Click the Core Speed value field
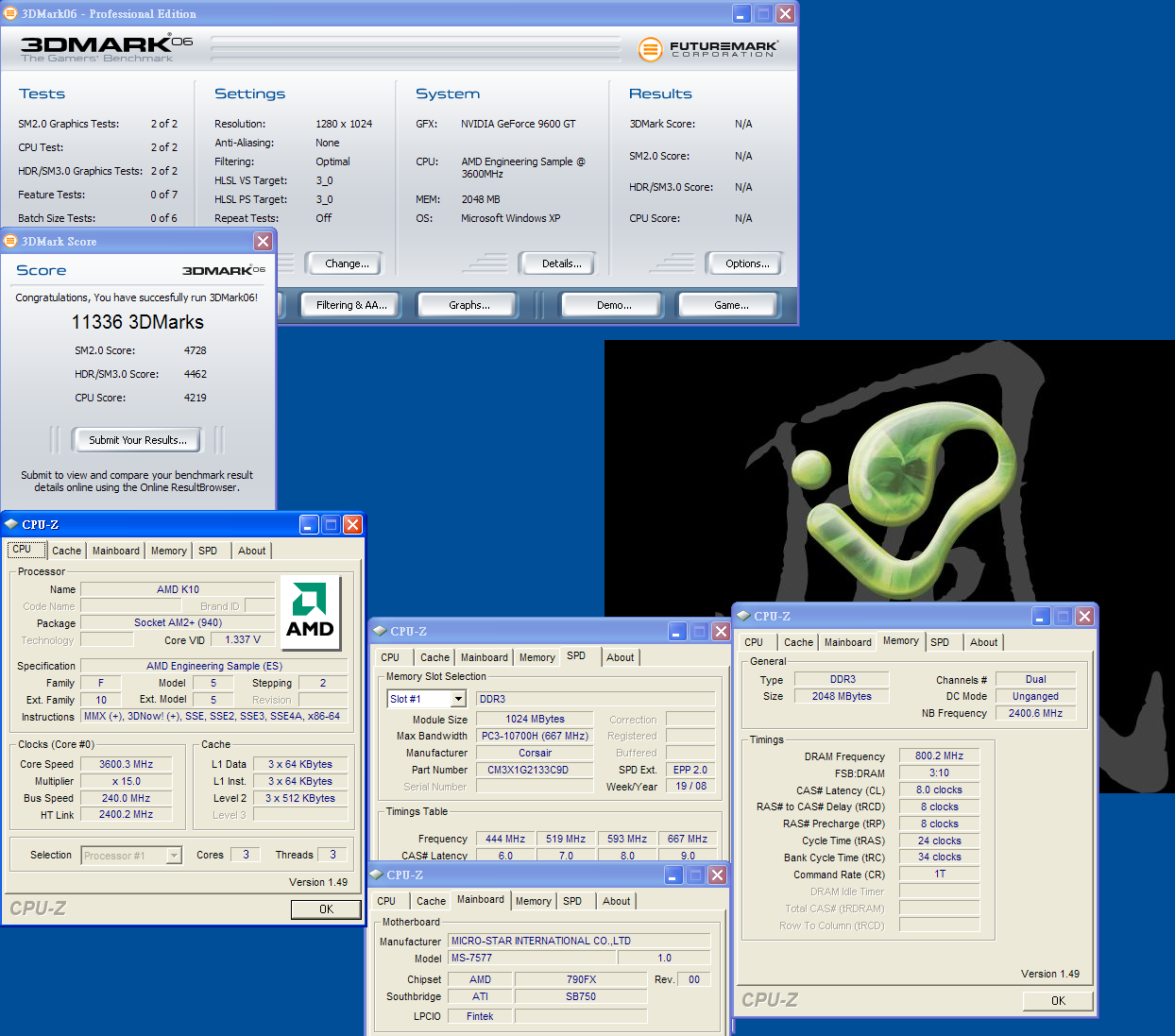This screenshot has width=1175, height=1036. [126, 764]
